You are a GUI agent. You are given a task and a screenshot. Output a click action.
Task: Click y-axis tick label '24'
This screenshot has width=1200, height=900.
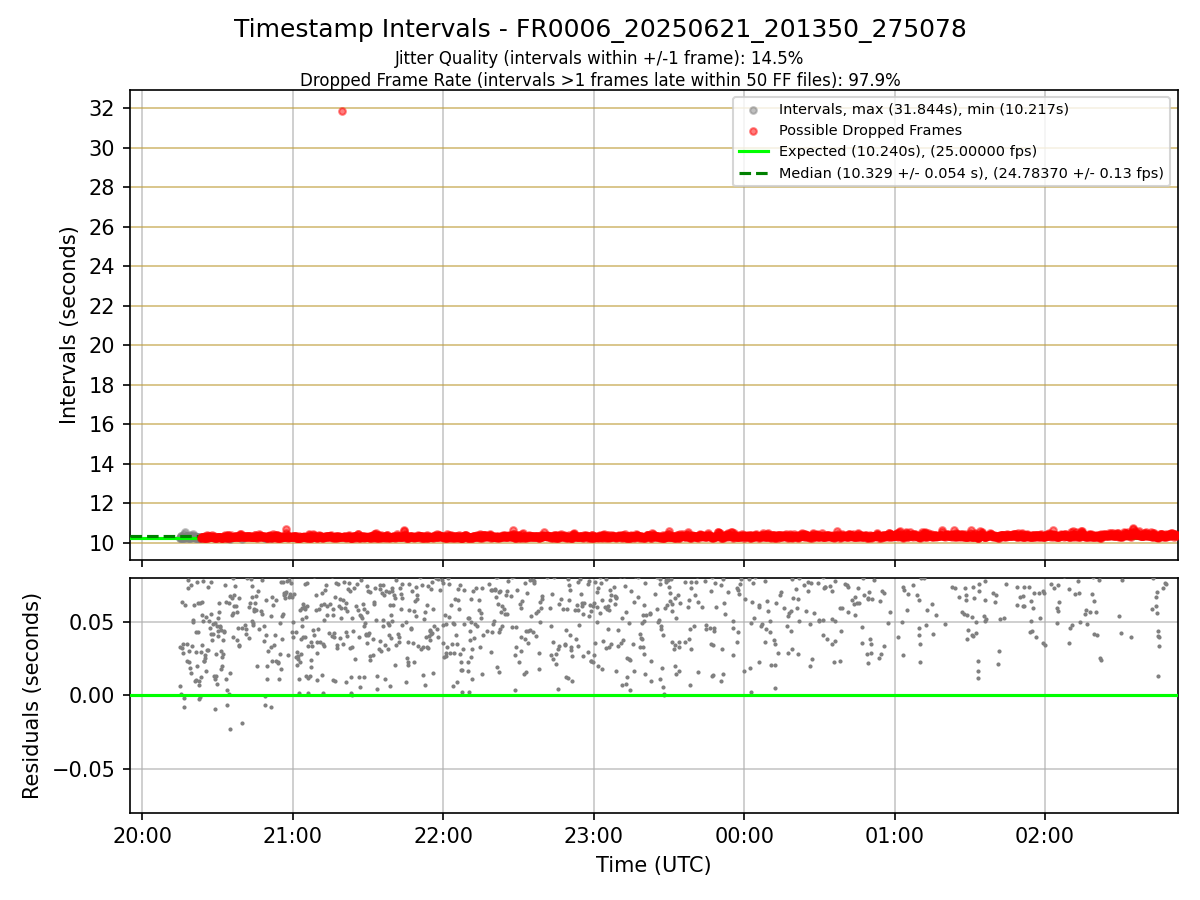(103, 266)
